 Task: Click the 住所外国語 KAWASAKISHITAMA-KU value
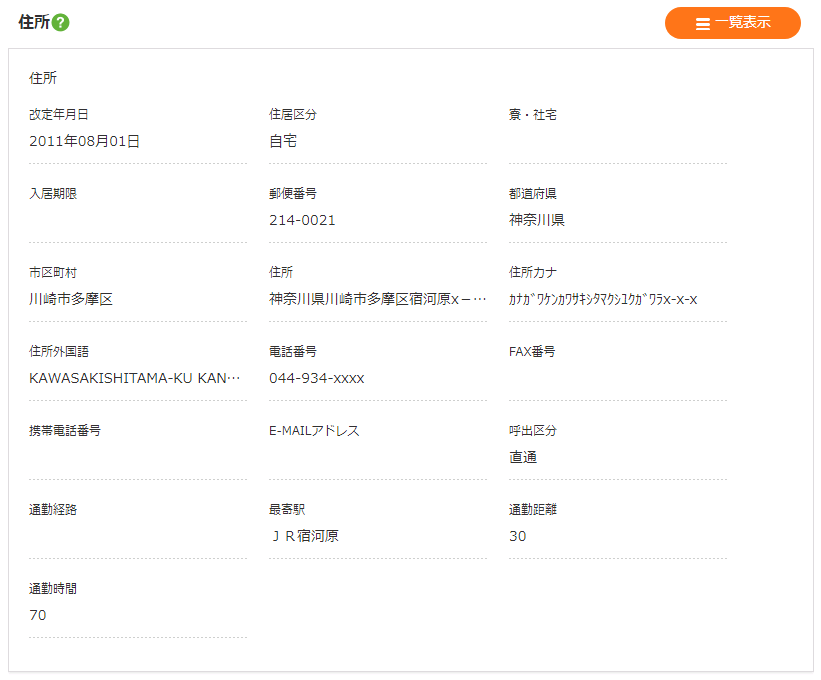(135, 378)
